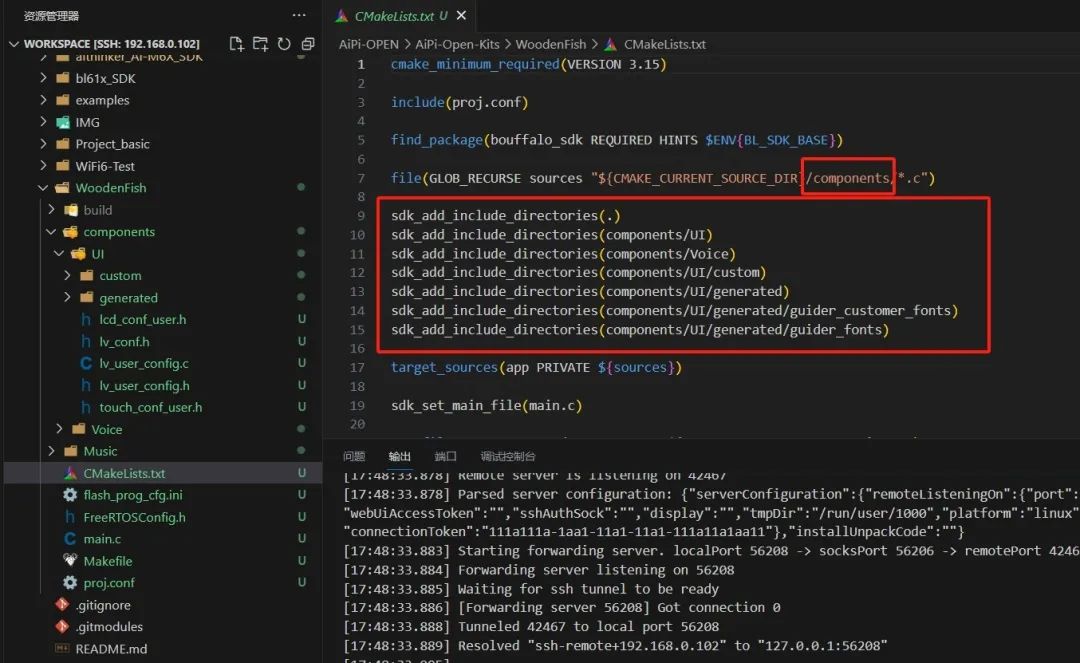Switch to the 调试控制台 (Debug Console) tab
The height and width of the screenshot is (663, 1080).
pos(508,456)
